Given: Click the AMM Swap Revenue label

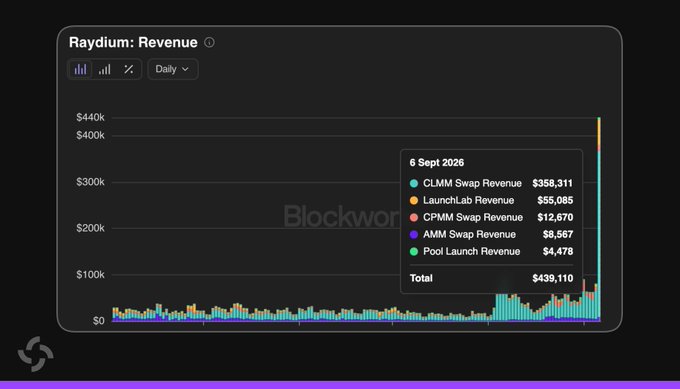Looking at the screenshot, I should click(469, 235).
